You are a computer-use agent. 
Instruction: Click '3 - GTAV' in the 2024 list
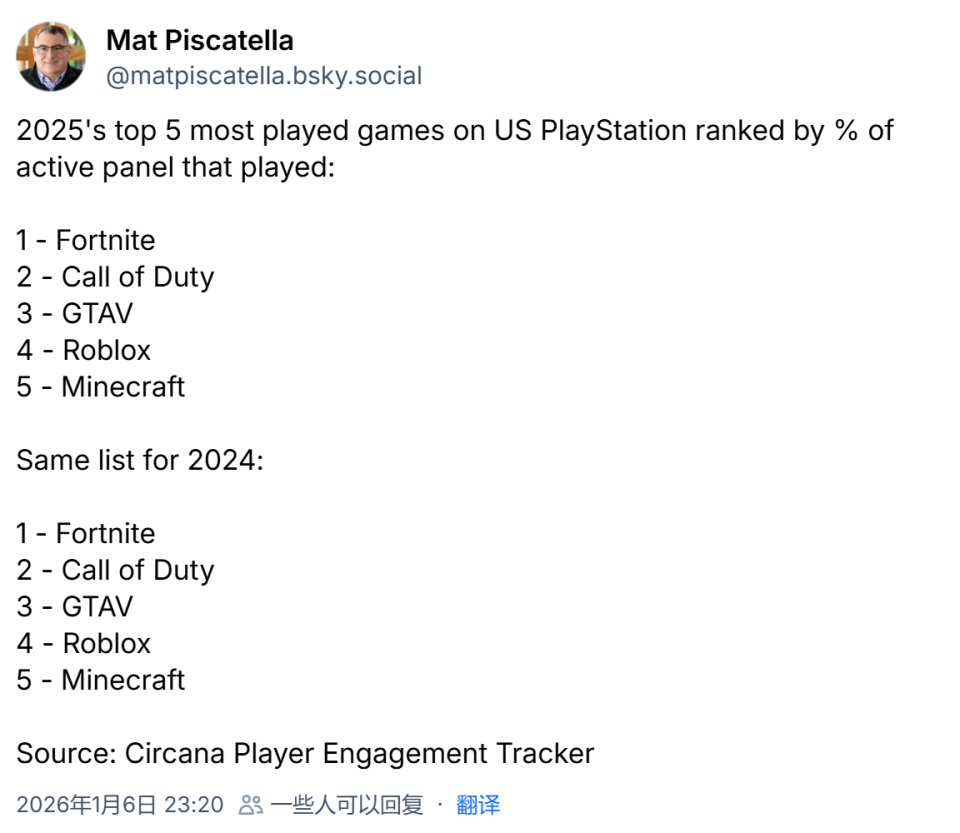74,607
